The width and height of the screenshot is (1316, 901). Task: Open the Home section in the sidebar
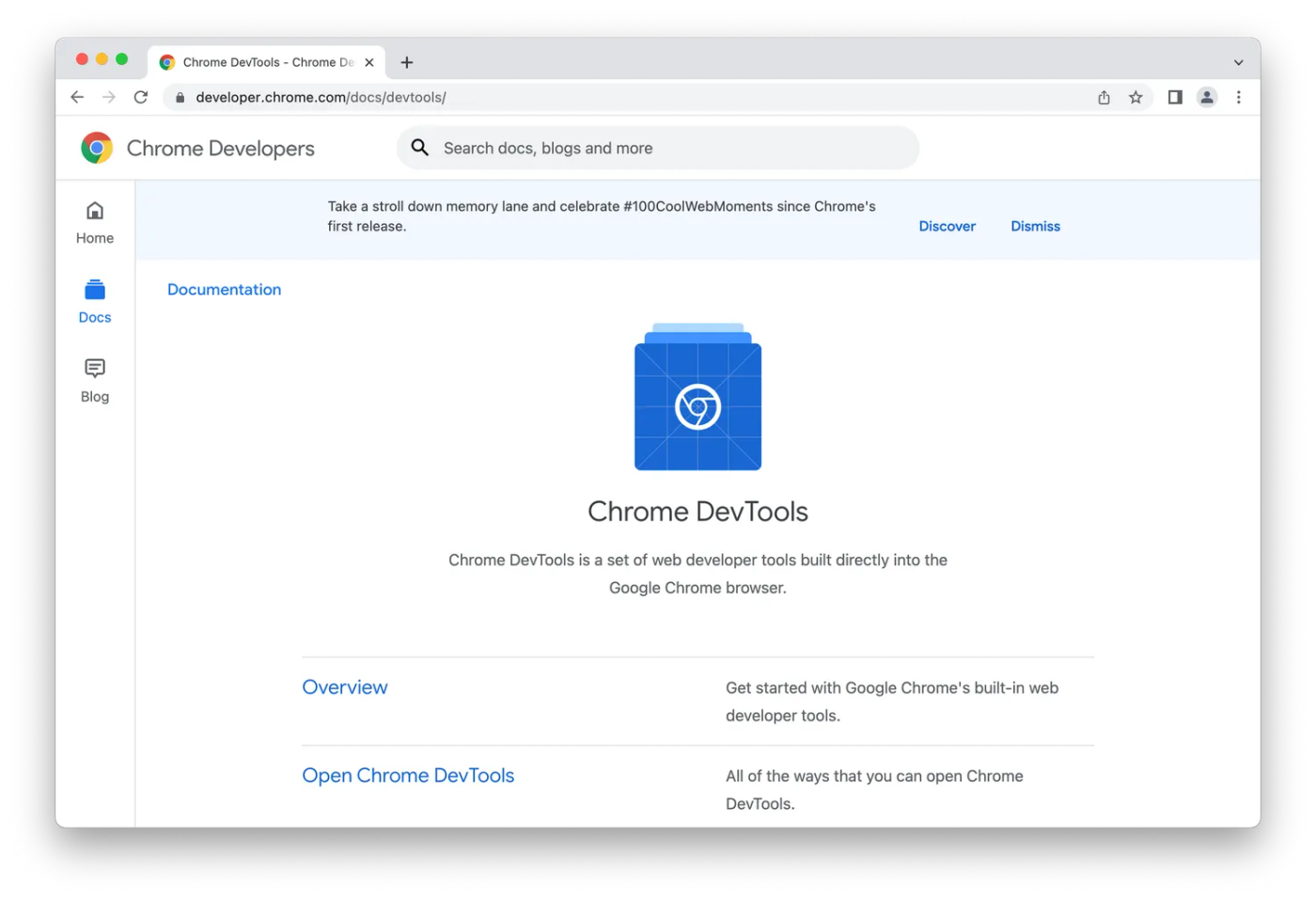point(94,223)
